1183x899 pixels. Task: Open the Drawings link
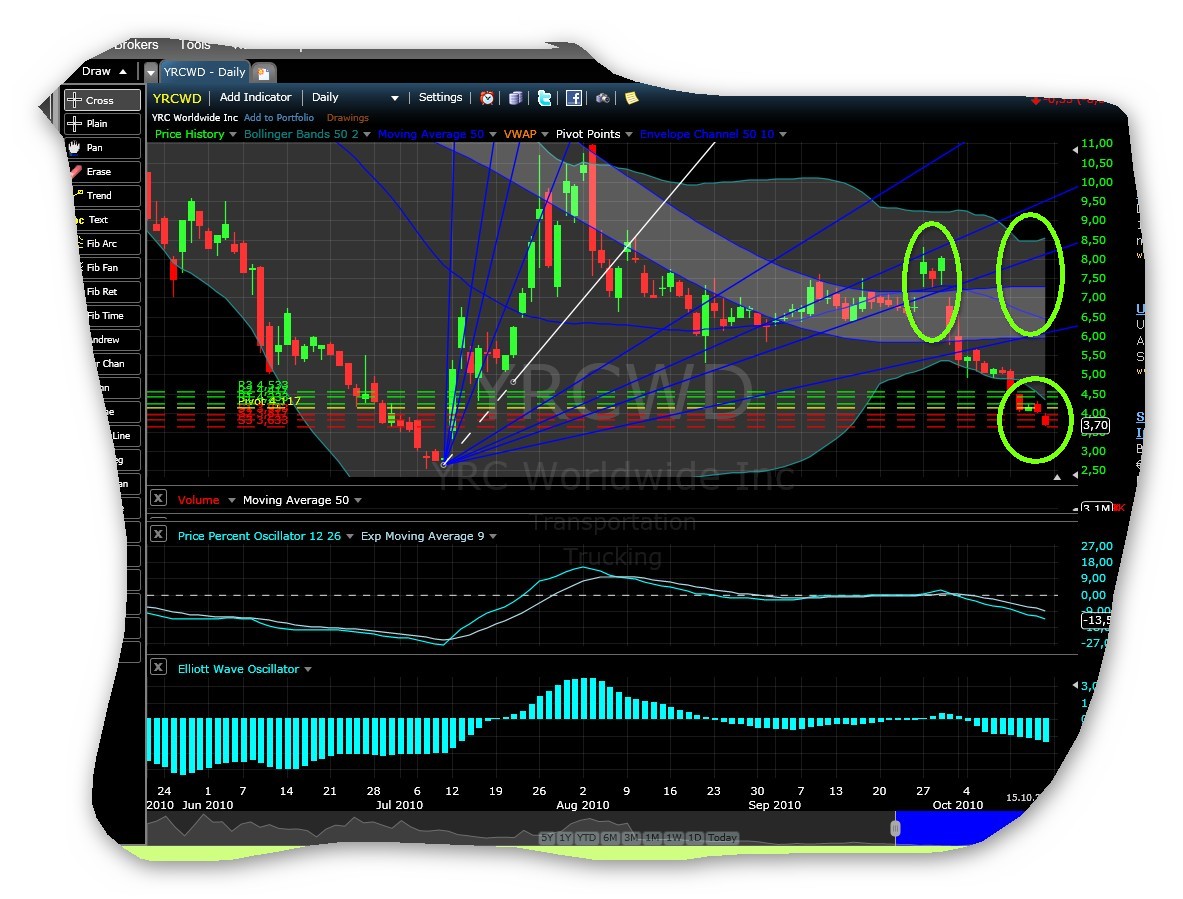pos(348,118)
